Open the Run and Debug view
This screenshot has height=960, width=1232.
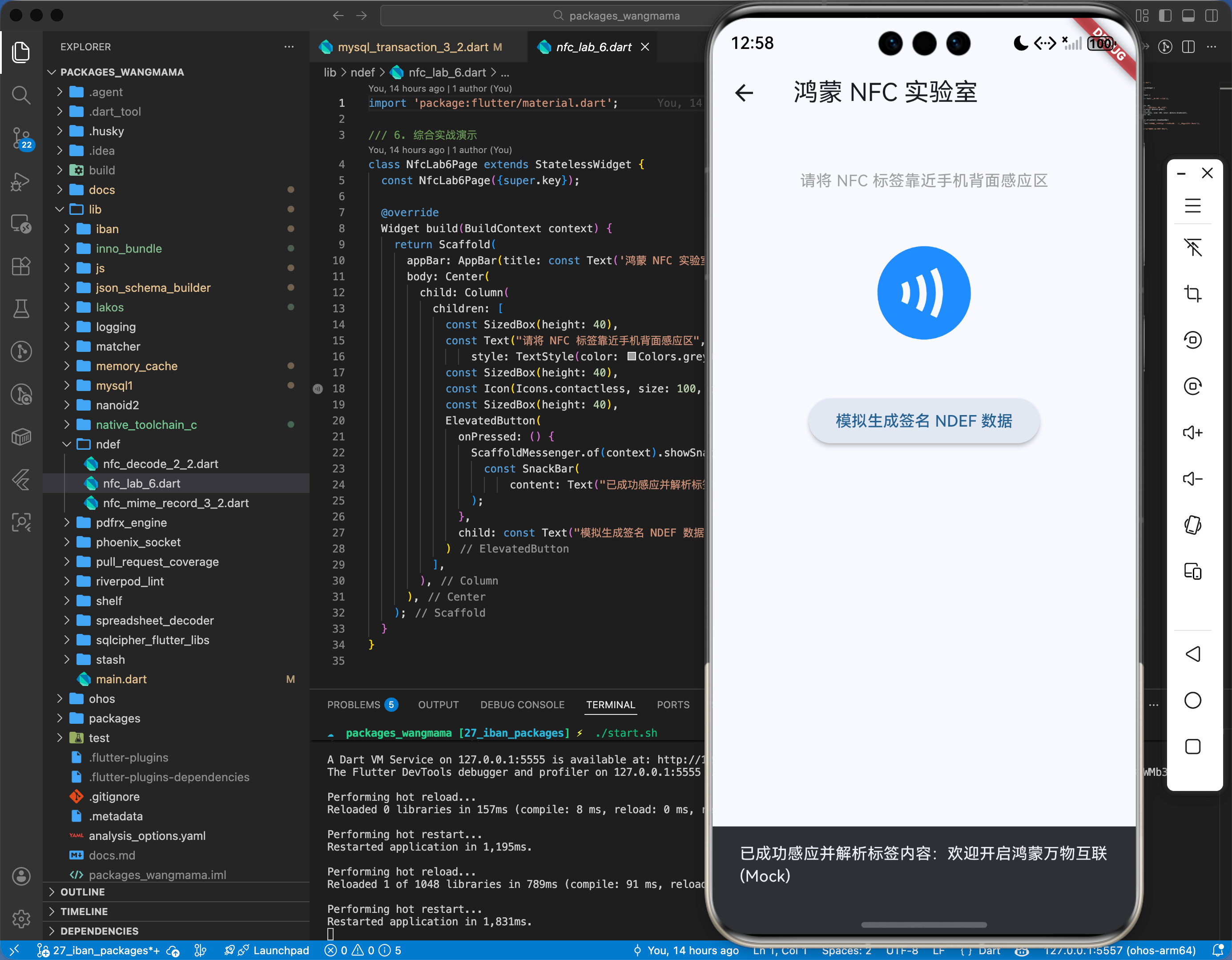(x=21, y=181)
